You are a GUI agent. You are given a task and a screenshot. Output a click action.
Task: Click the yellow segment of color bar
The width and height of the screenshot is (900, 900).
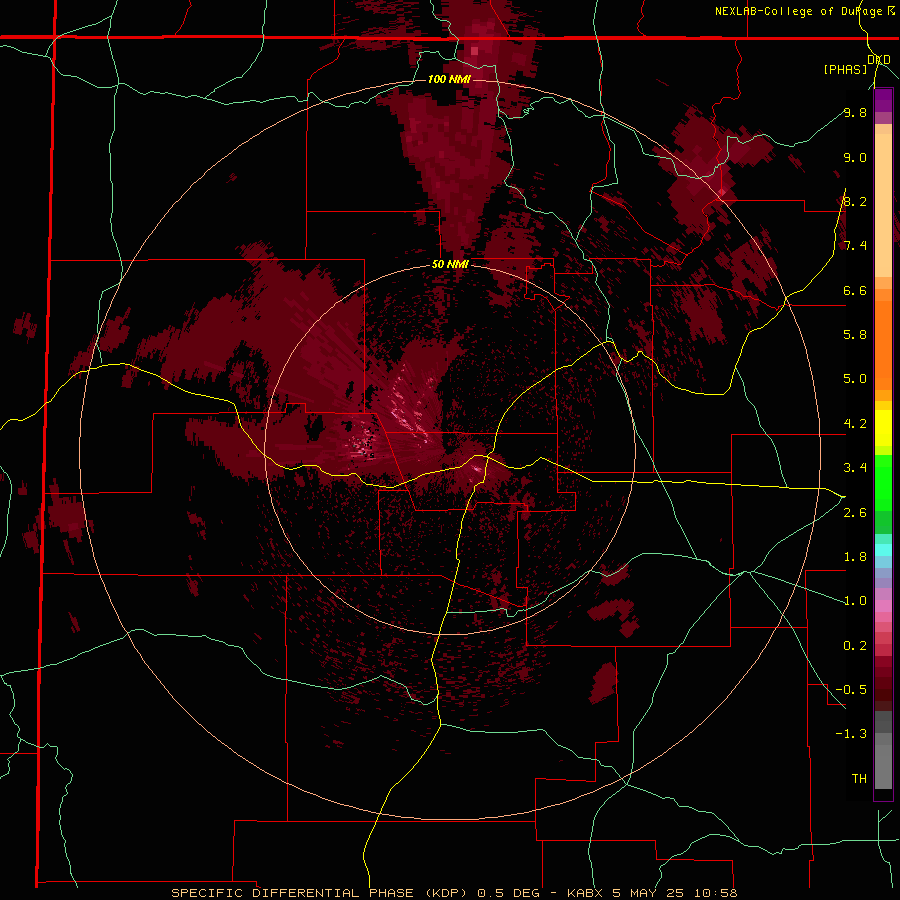[883, 428]
